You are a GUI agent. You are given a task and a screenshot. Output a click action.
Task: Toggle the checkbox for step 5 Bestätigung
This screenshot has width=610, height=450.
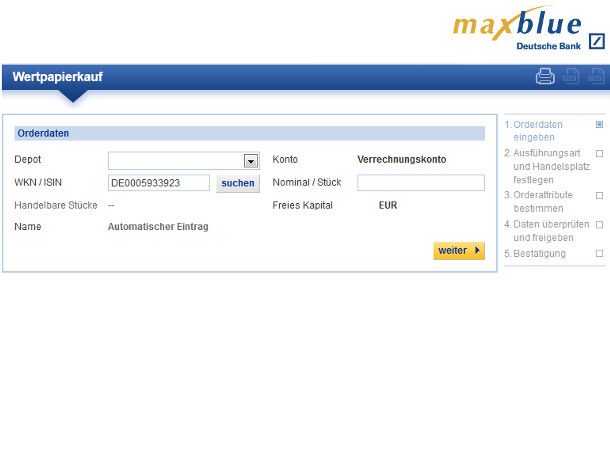pyautogui.click(x=599, y=254)
